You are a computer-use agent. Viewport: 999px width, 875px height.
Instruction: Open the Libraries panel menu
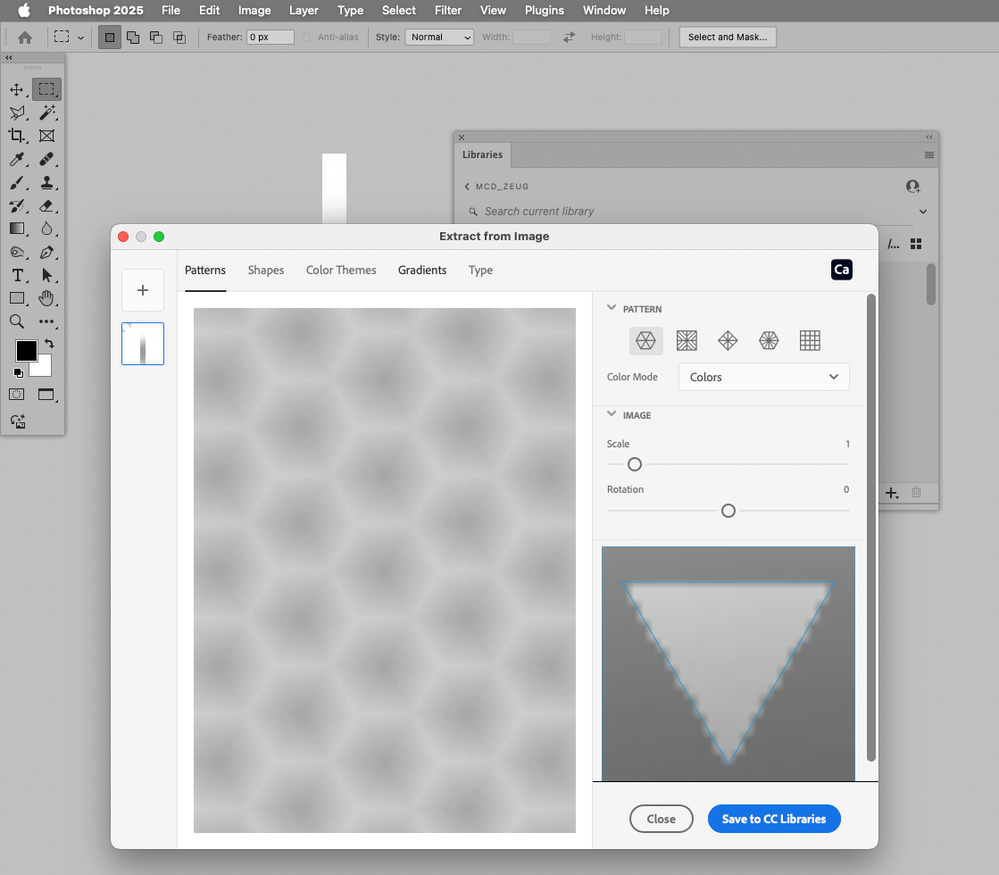click(x=929, y=155)
